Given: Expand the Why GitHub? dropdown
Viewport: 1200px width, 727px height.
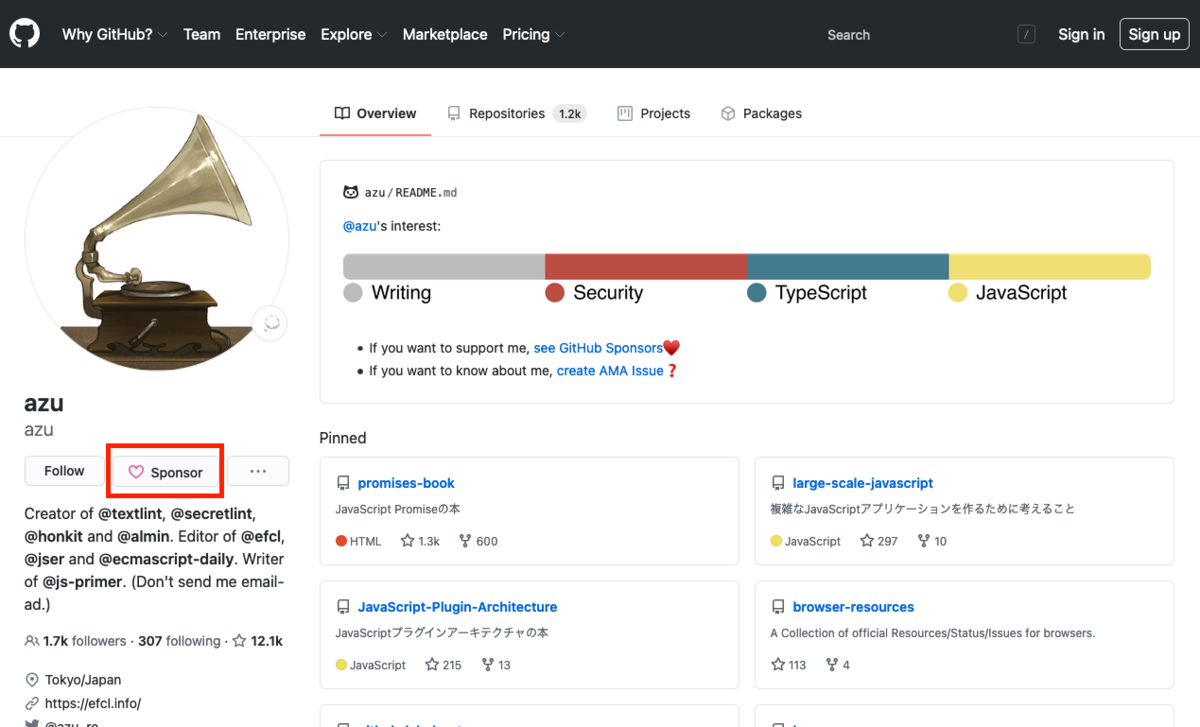Looking at the screenshot, I should pyautogui.click(x=114, y=34).
